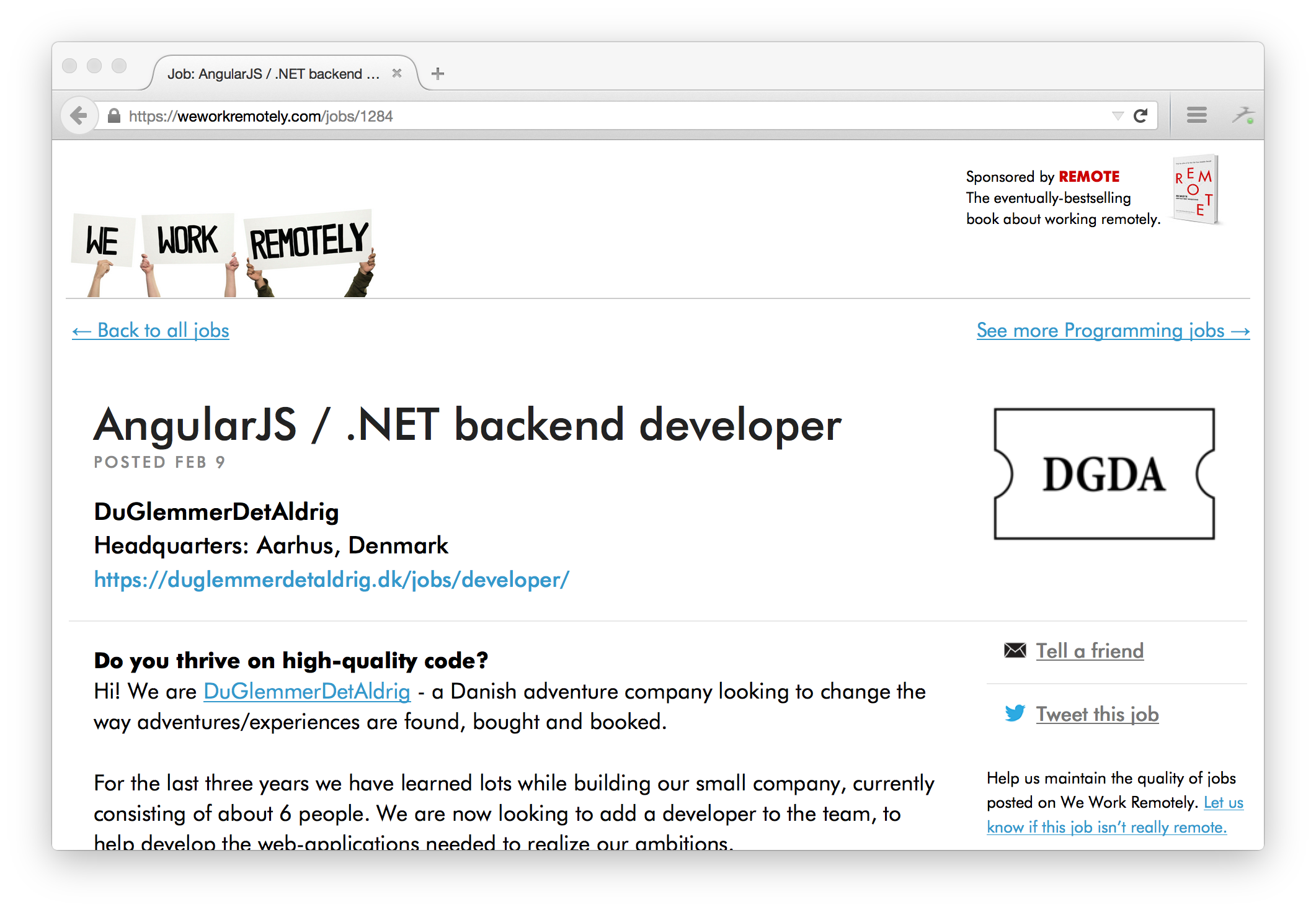Click the We Work Remotely logo
1316x912 pixels.
click(224, 253)
